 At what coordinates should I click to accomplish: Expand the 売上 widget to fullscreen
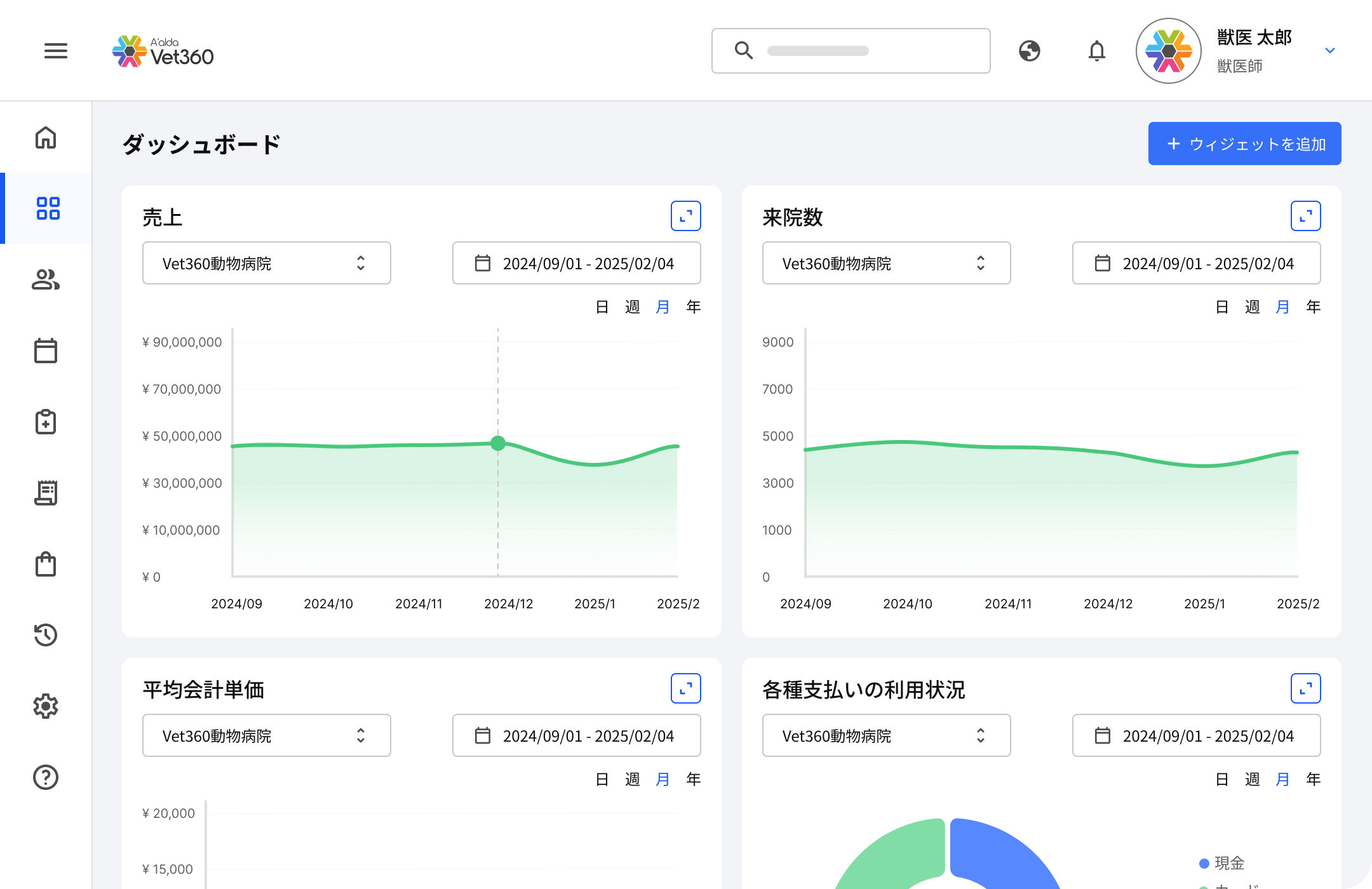(x=686, y=216)
